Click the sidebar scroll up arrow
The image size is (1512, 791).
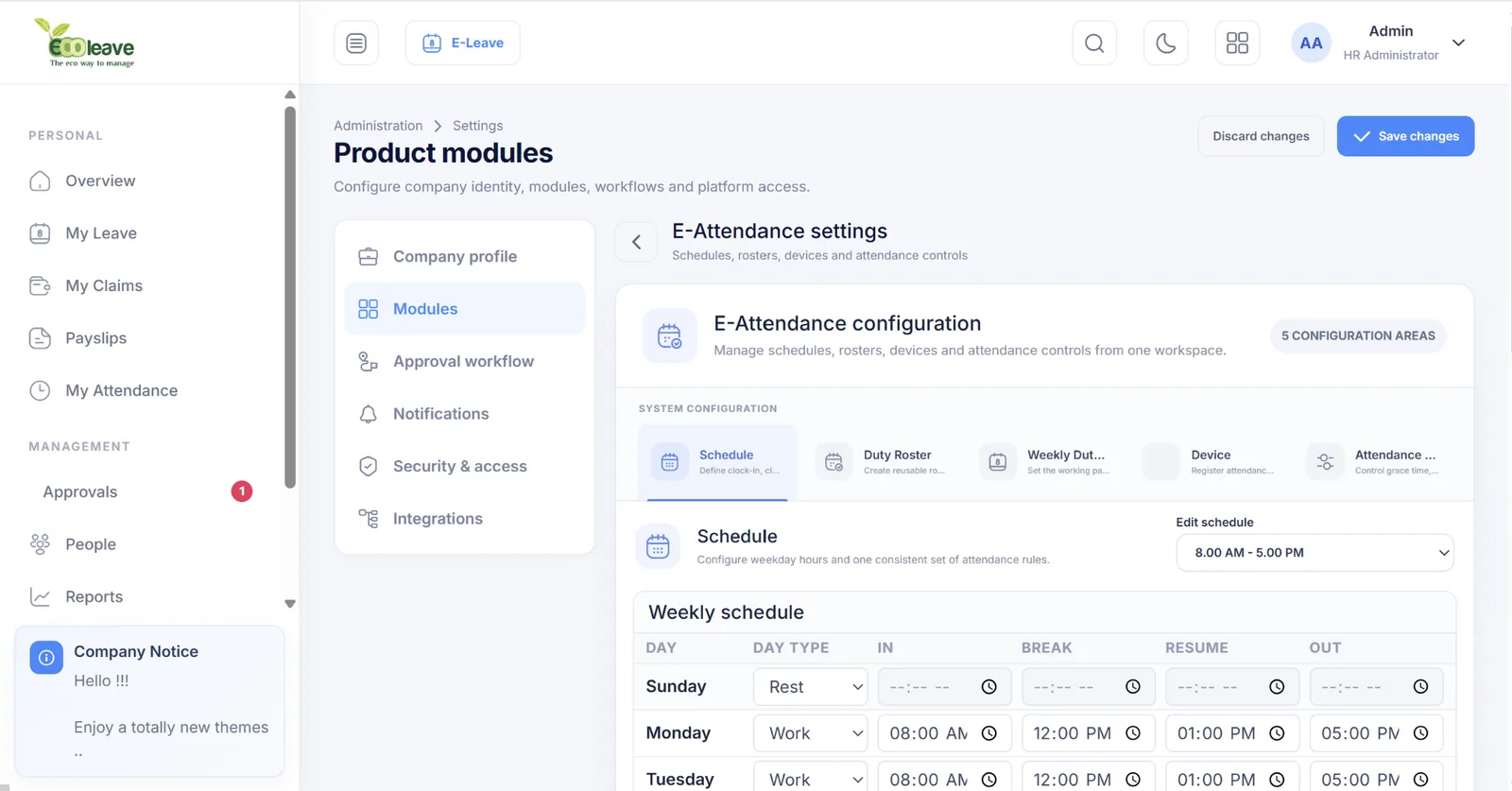pos(290,95)
